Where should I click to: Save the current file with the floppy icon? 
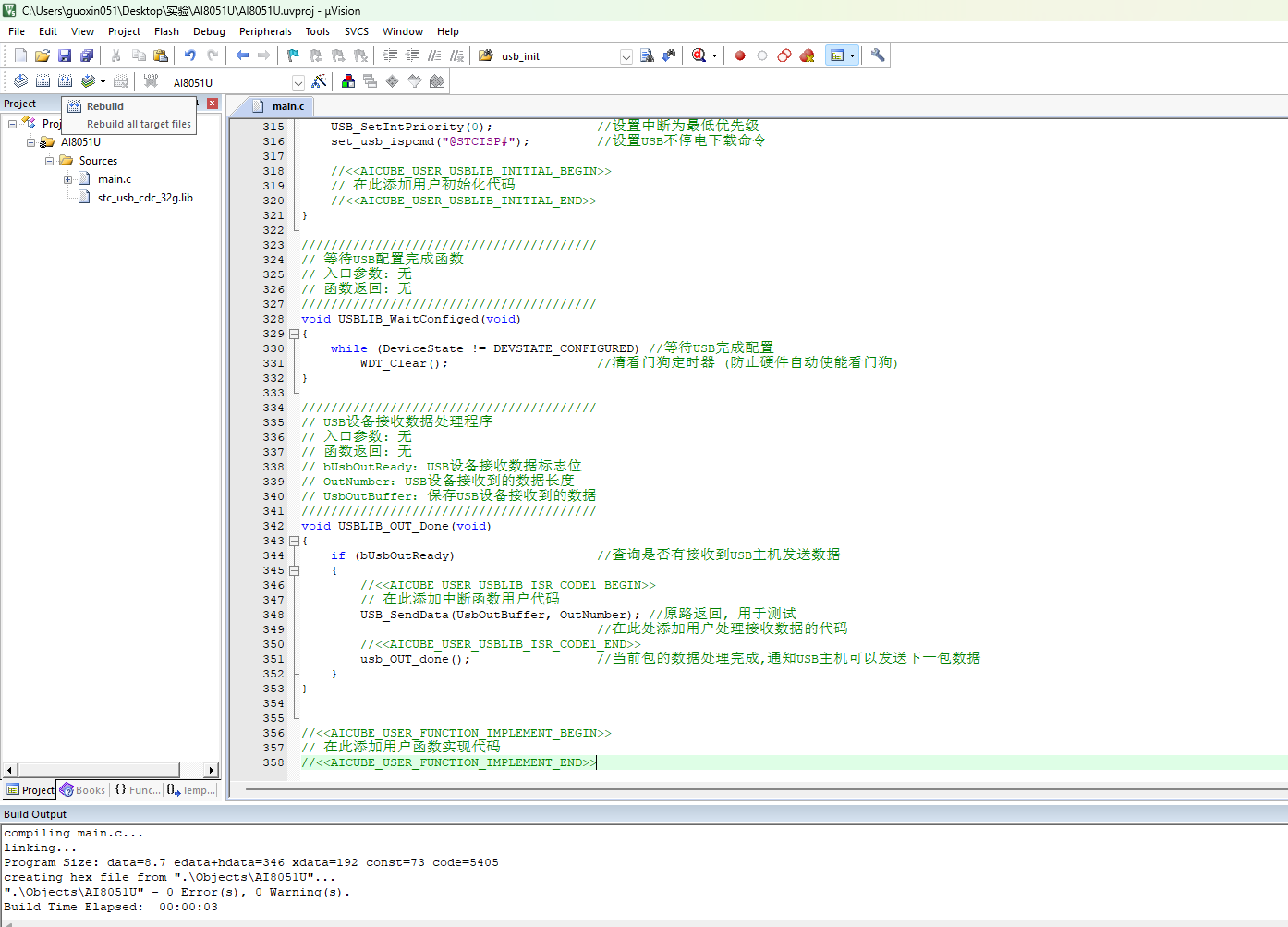click(65, 55)
